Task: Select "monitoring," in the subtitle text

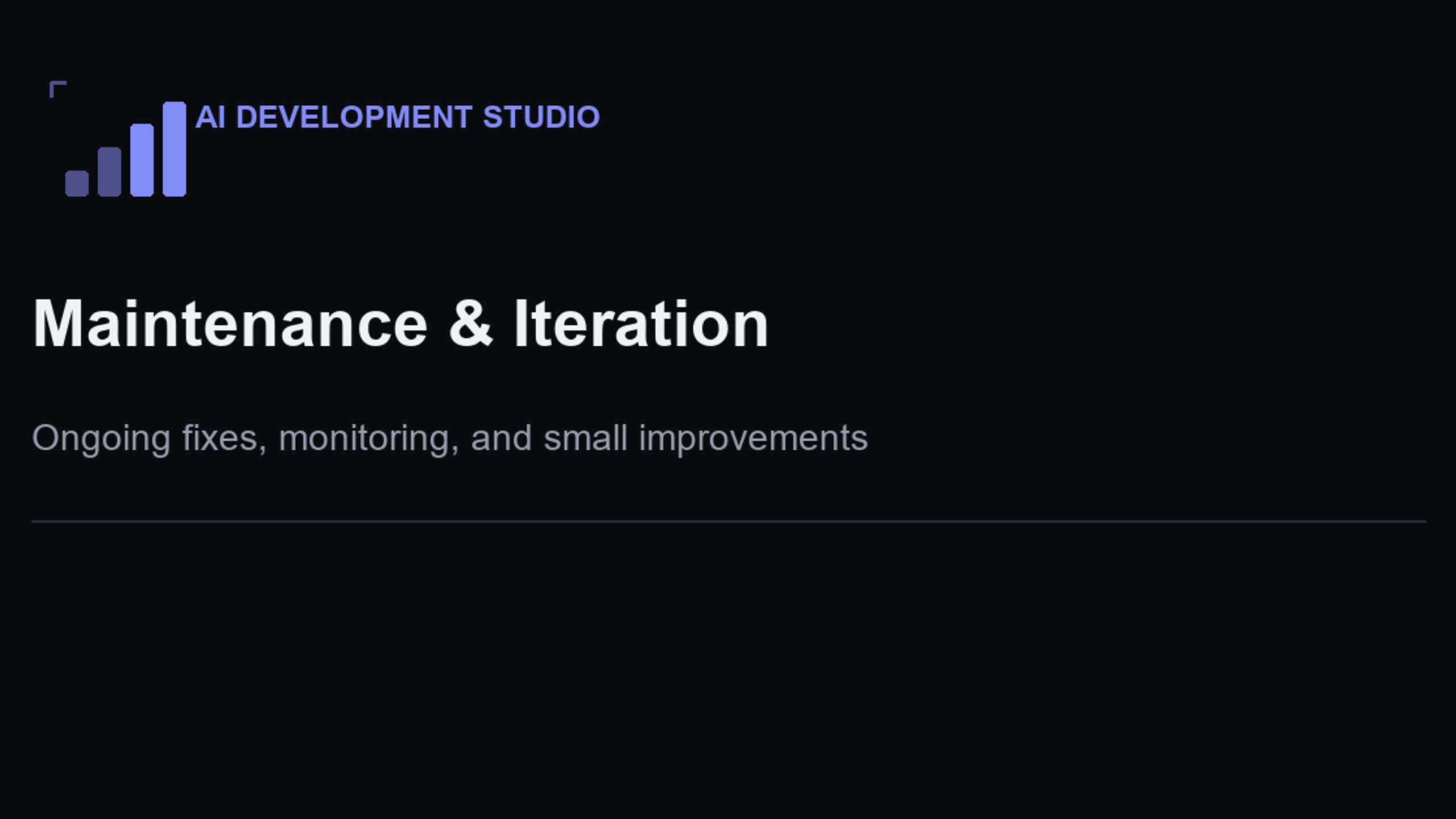Action: coord(369,439)
